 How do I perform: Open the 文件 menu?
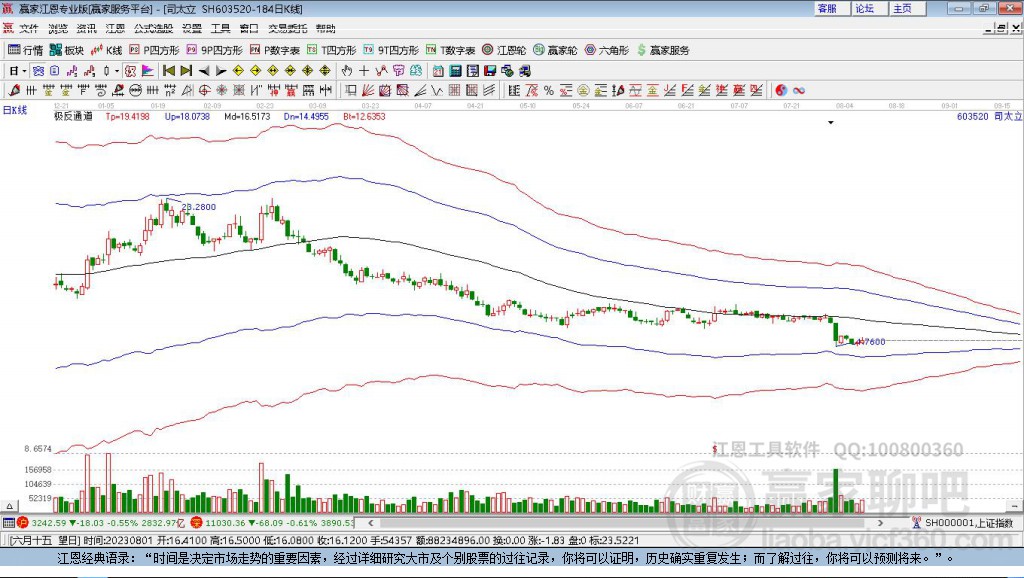[x=29, y=28]
